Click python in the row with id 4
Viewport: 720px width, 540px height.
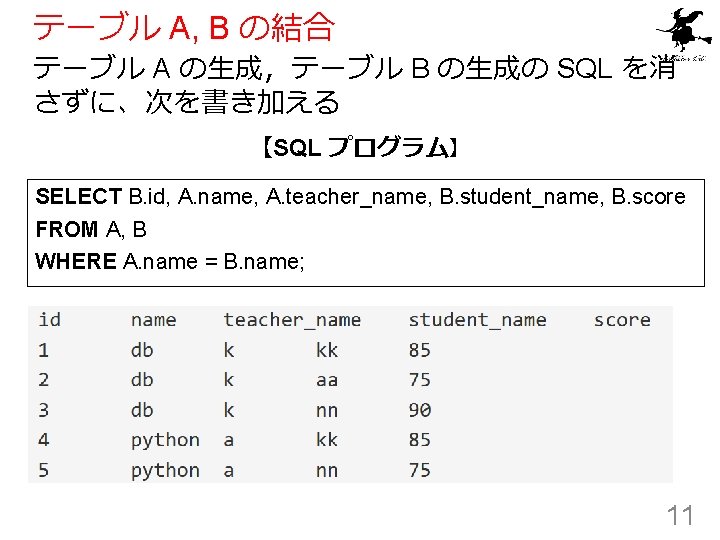pos(165,440)
